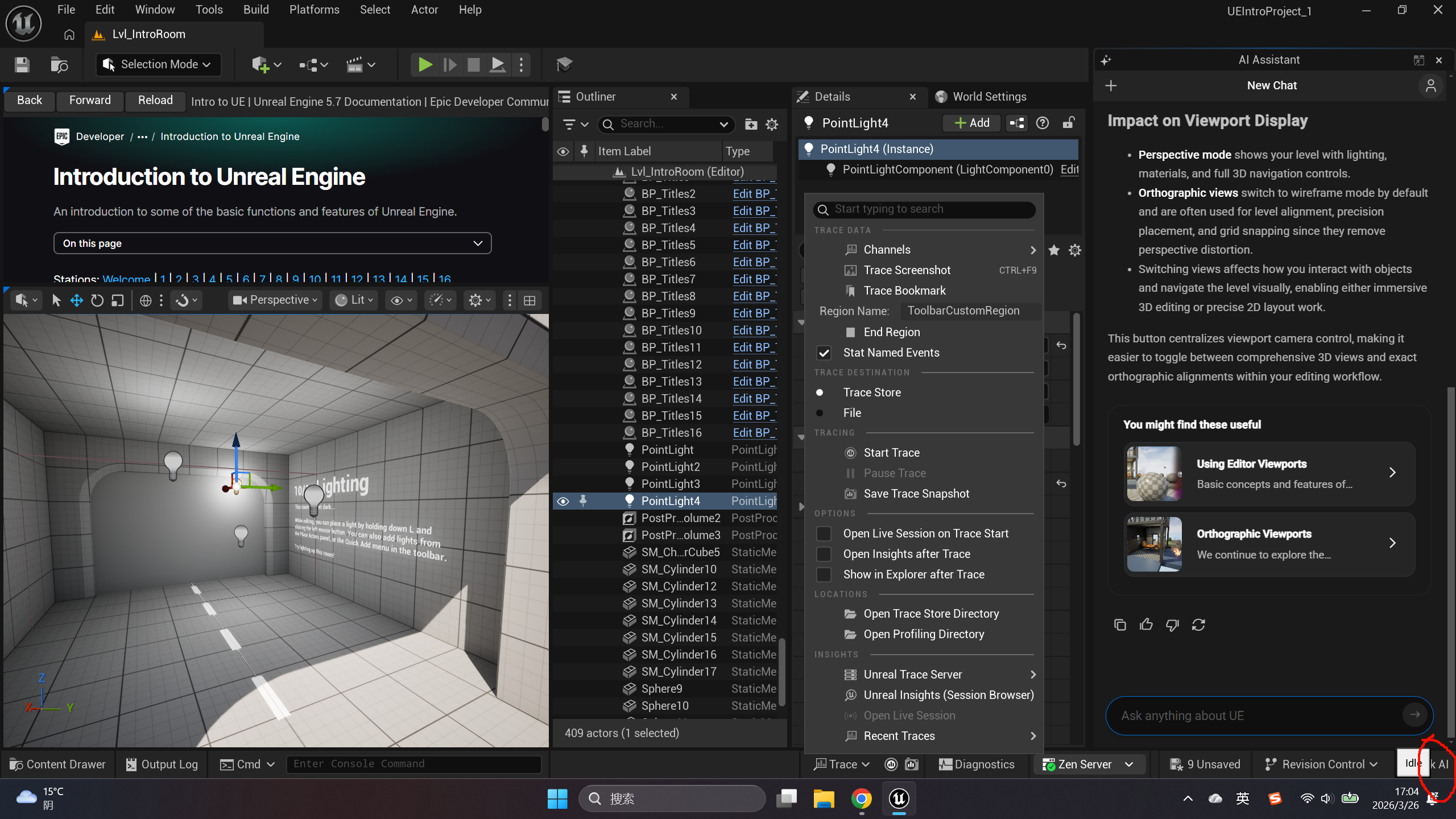Click the Save current level icon
This screenshot has width=1456, height=819.
[22, 64]
